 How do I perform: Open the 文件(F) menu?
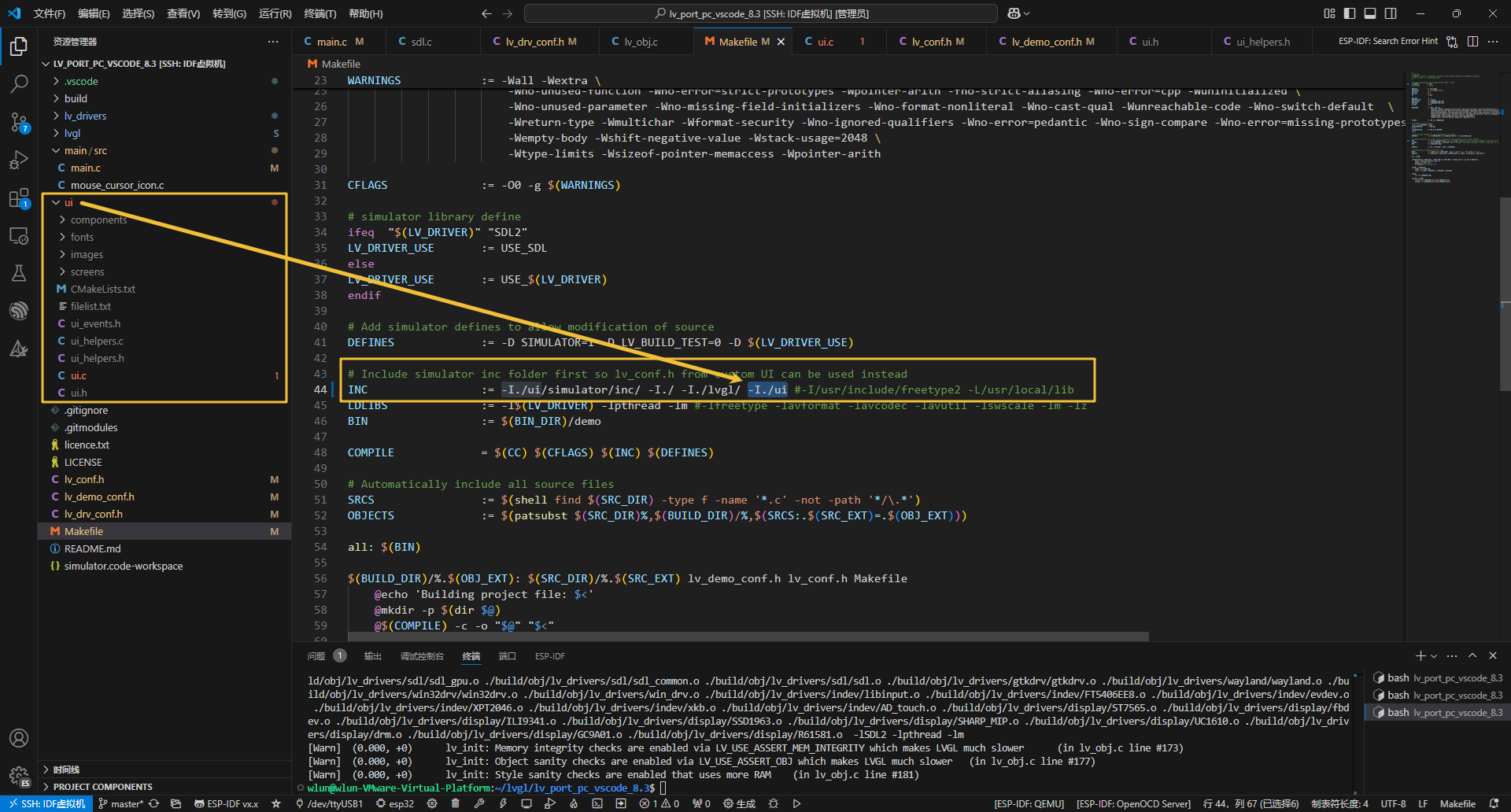click(50, 13)
